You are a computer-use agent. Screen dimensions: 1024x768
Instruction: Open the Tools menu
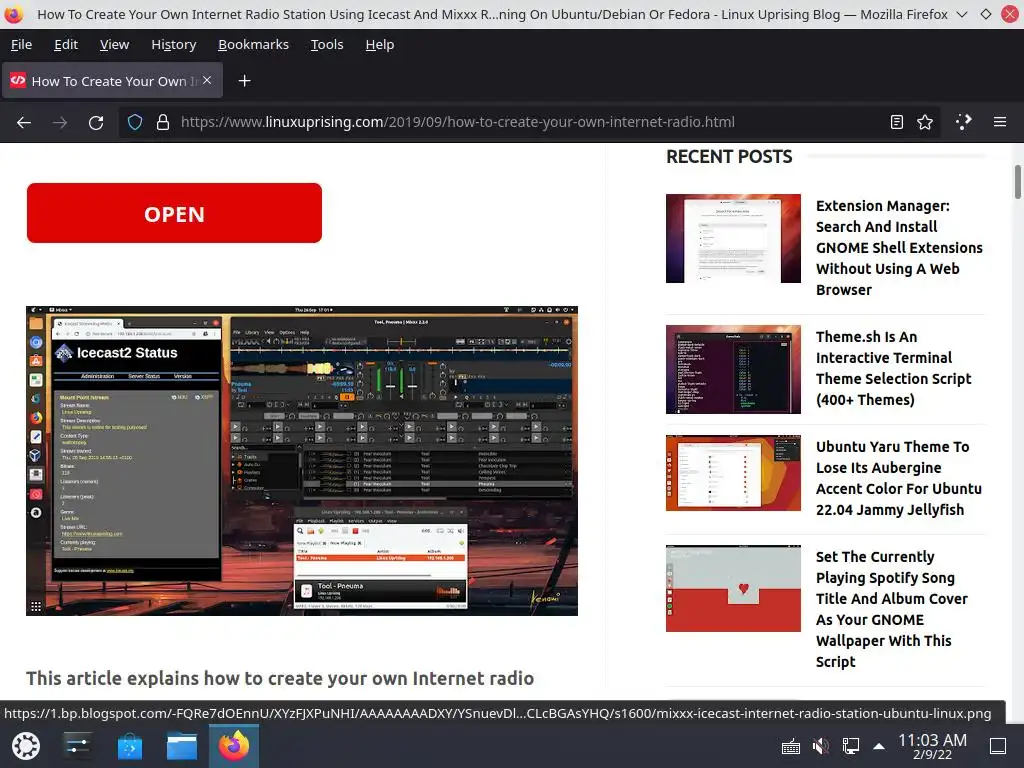[327, 44]
